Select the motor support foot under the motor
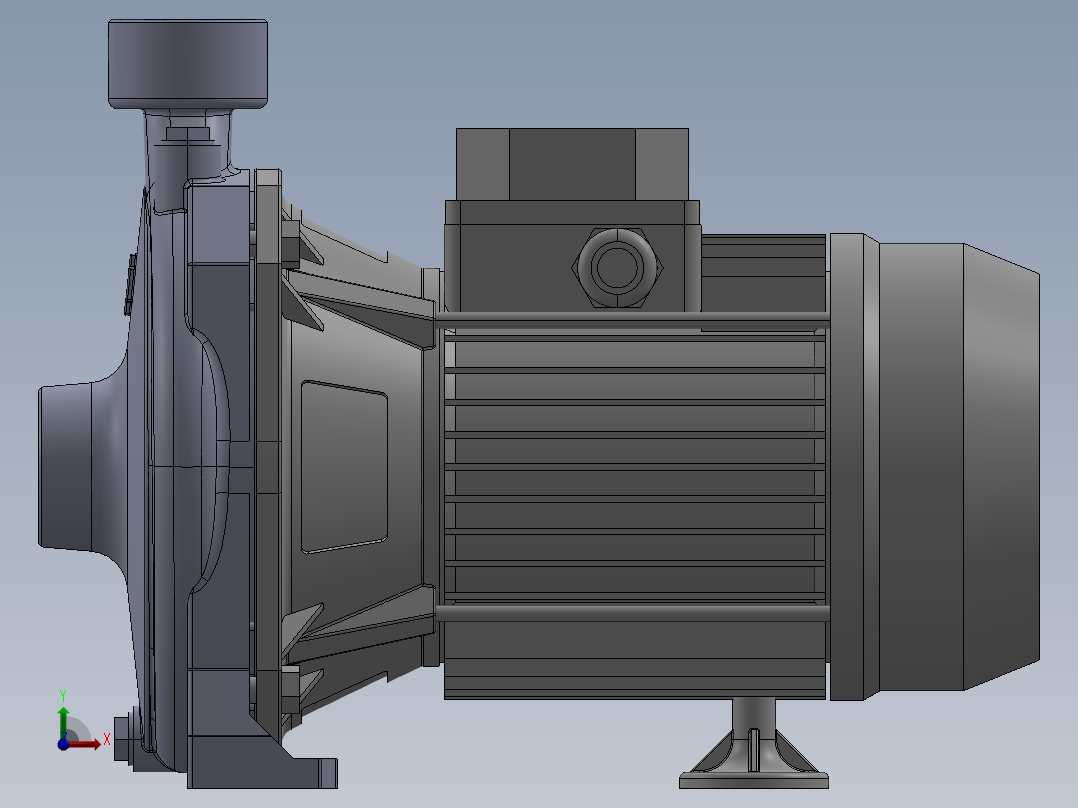1078x808 pixels. [754, 744]
